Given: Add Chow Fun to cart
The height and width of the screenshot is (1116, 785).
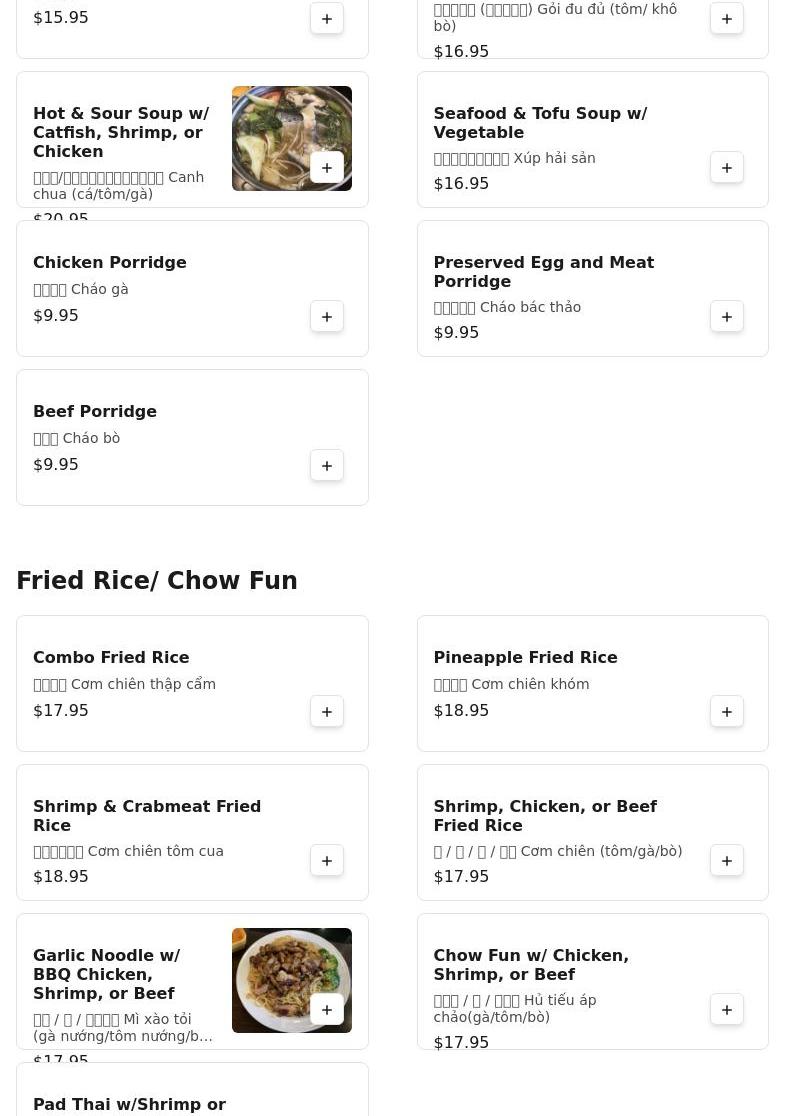Looking at the screenshot, I should (727, 1010).
